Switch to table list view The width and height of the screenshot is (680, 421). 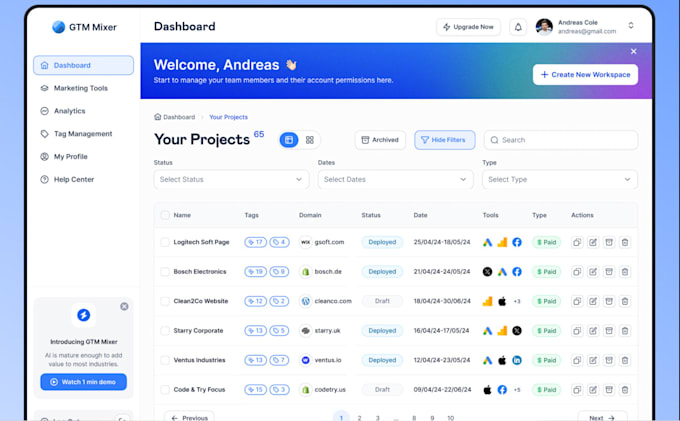(x=289, y=140)
